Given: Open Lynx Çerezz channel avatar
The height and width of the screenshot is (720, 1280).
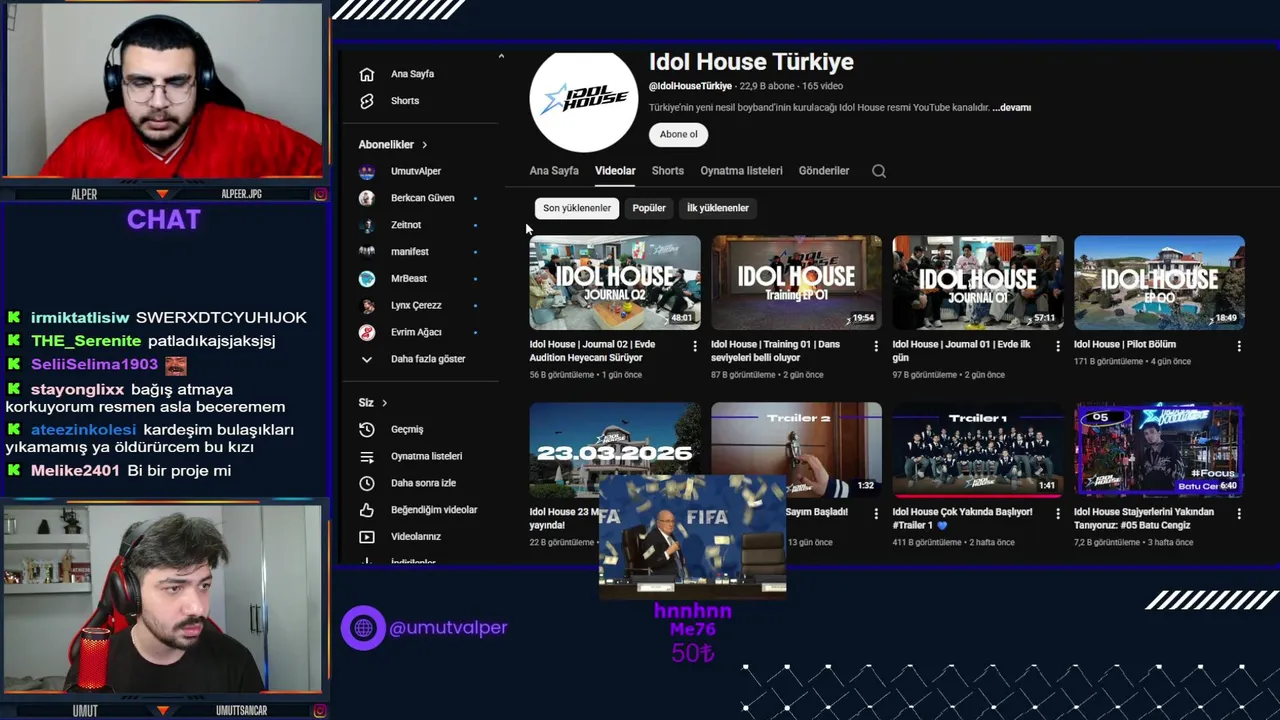Looking at the screenshot, I should coord(367,305).
